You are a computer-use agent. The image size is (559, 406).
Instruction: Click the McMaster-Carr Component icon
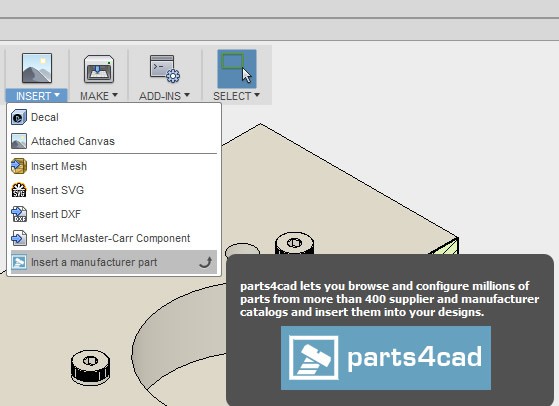[19, 238]
